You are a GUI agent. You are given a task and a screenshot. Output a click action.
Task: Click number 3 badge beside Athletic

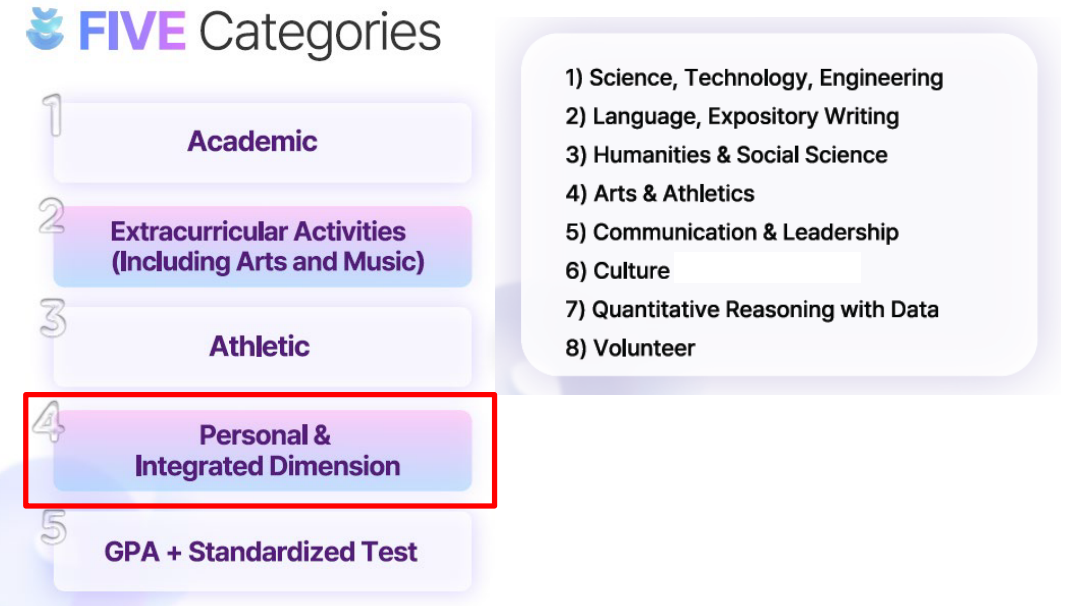[x=53, y=319]
